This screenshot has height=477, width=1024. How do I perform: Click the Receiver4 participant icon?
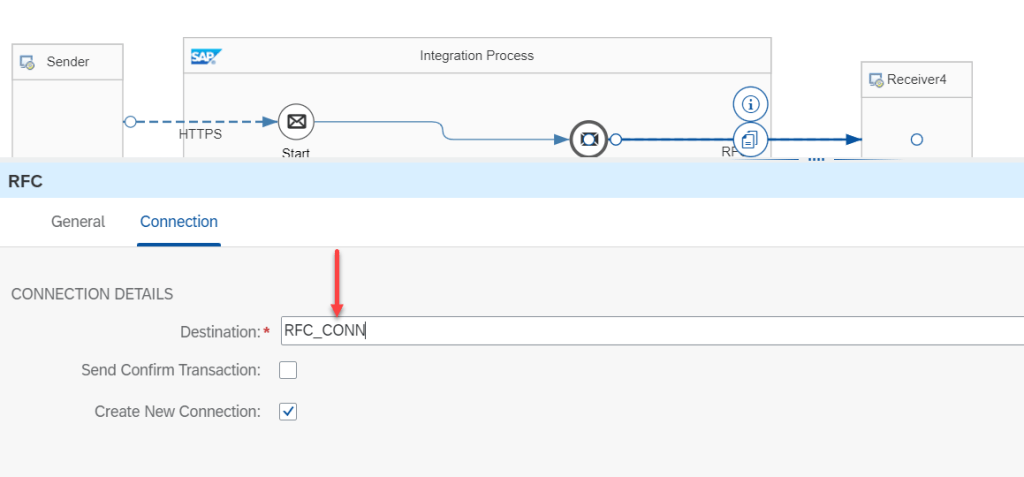pyautogui.click(x=876, y=80)
